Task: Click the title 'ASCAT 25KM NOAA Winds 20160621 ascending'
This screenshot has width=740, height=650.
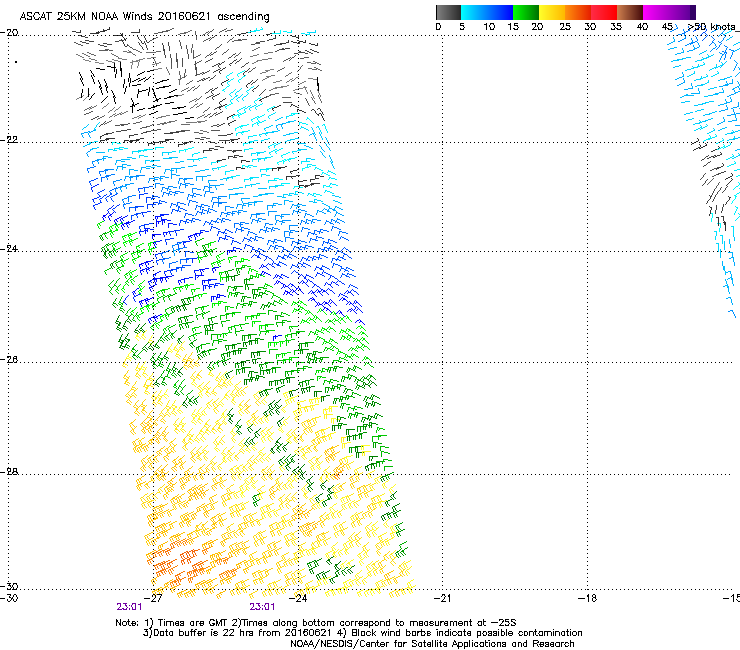Action: coord(144,17)
